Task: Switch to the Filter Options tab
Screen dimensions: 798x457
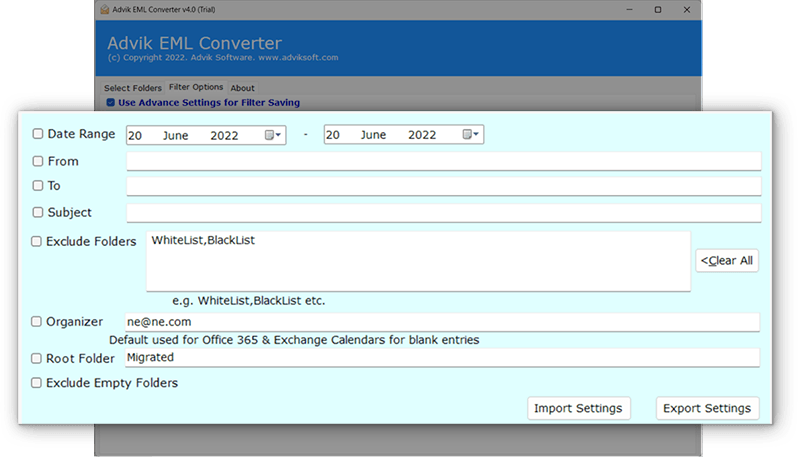Action: [x=196, y=87]
